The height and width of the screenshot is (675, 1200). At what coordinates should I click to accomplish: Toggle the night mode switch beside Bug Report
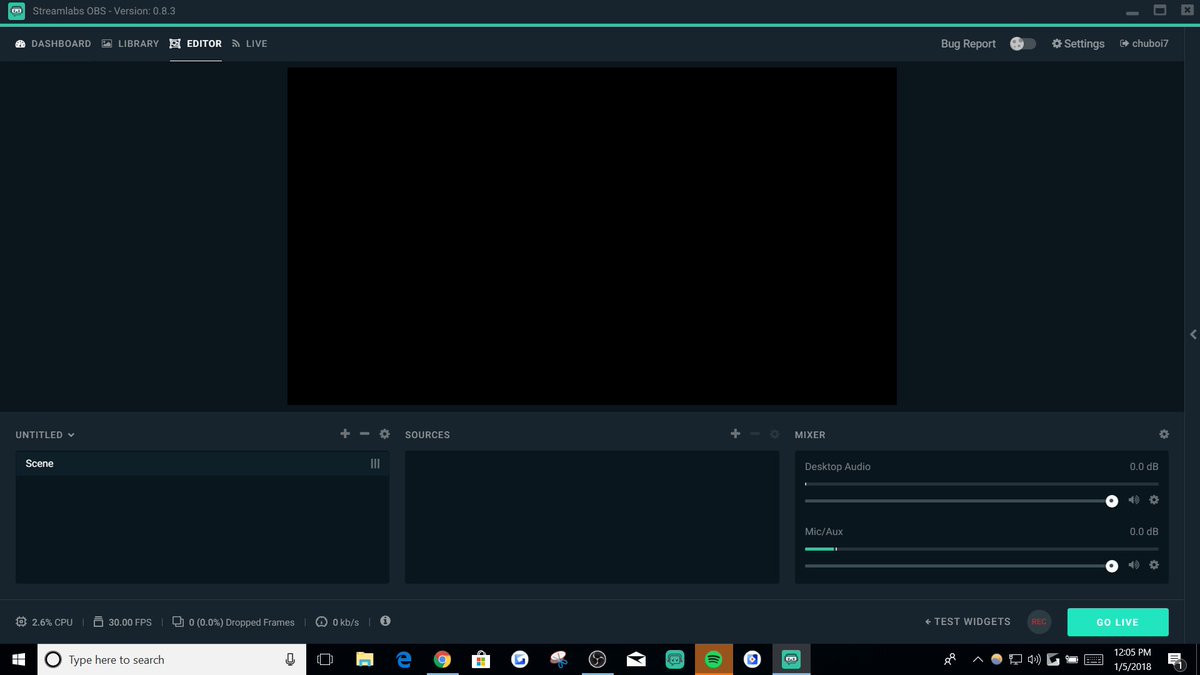1023,44
